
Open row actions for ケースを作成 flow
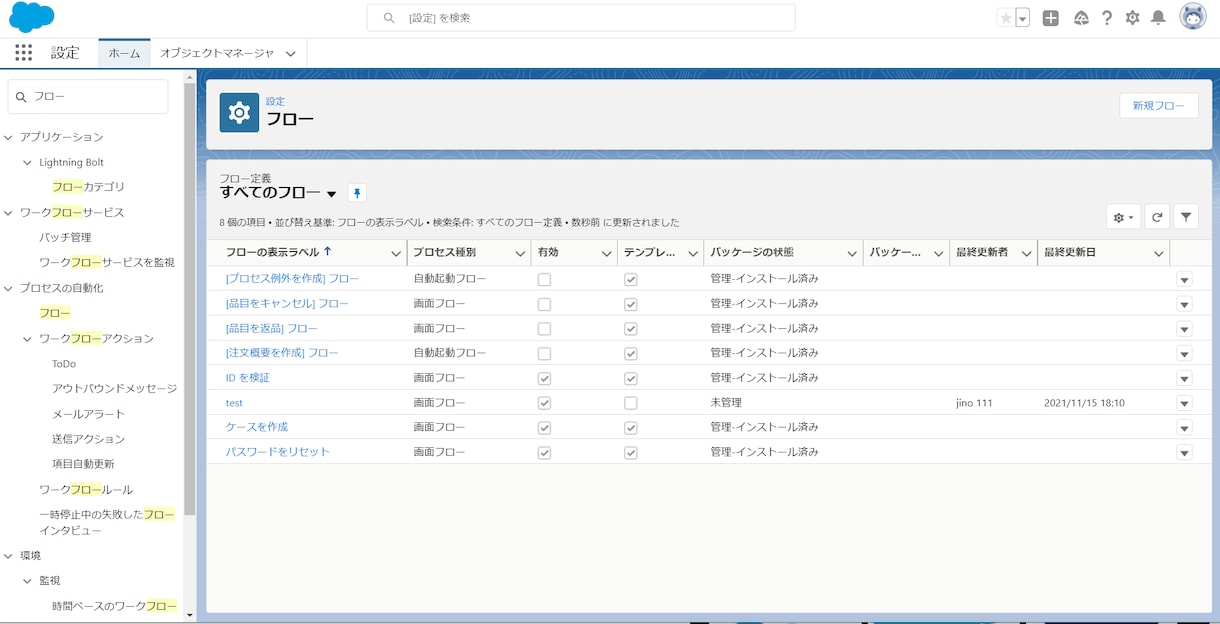click(1184, 428)
